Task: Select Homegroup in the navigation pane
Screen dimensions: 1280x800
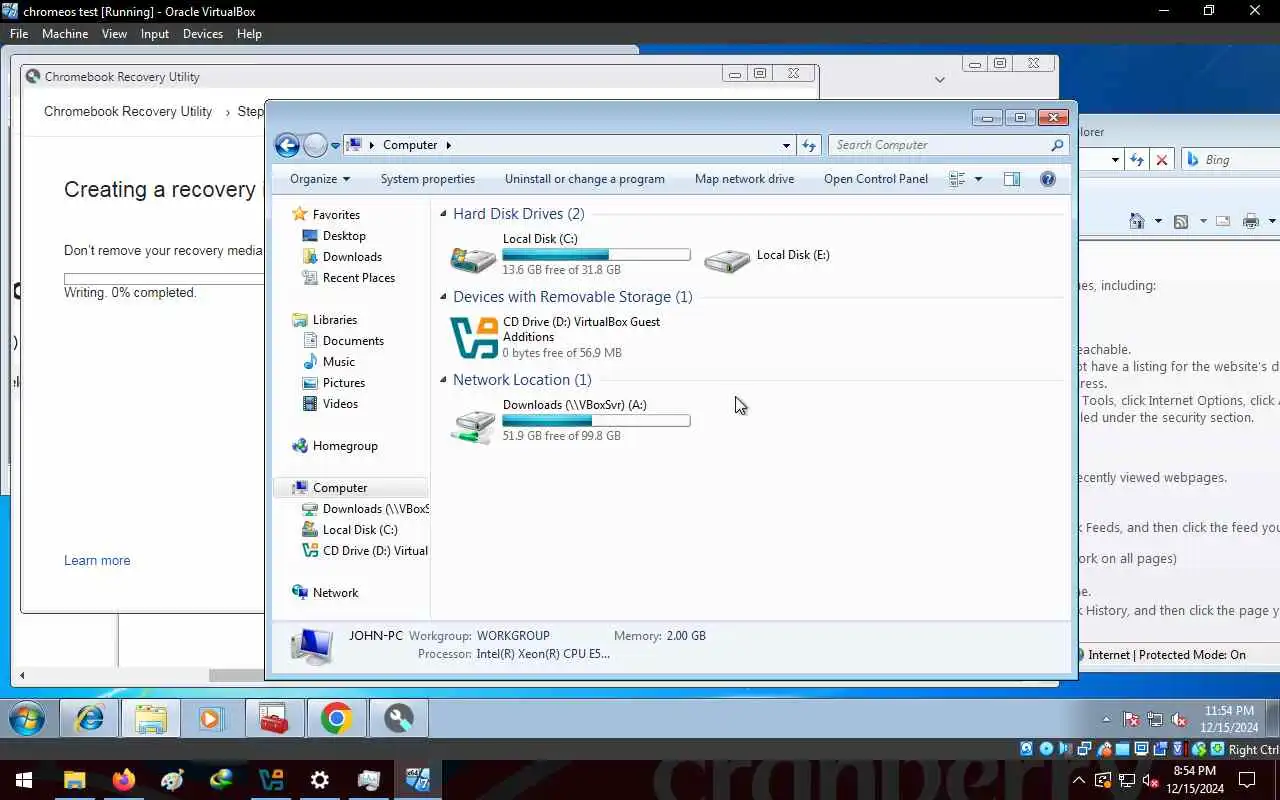Action: (x=345, y=446)
